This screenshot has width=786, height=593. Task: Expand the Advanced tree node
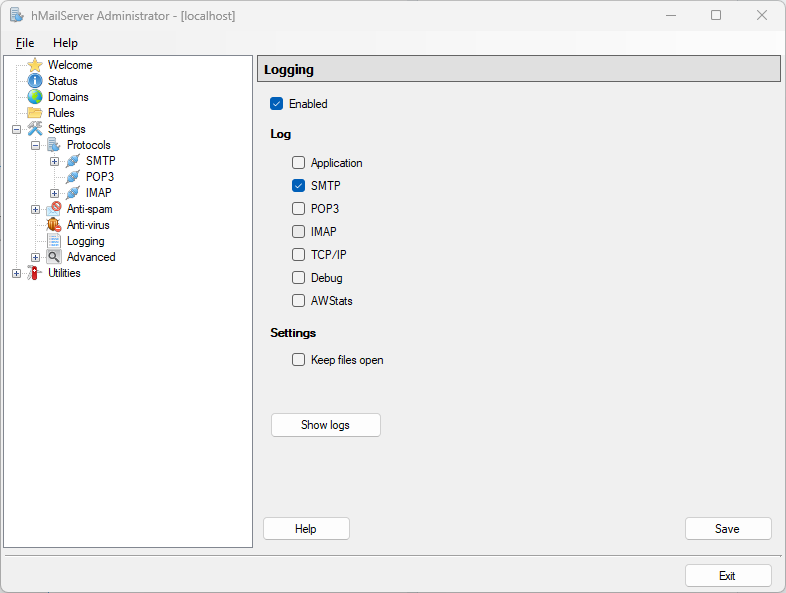coord(36,258)
